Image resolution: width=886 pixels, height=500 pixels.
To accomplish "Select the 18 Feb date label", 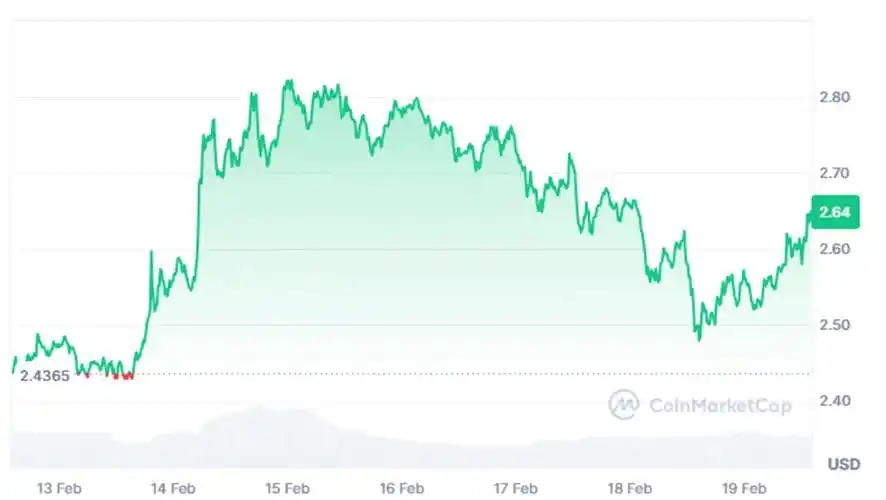I will pos(629,488).
